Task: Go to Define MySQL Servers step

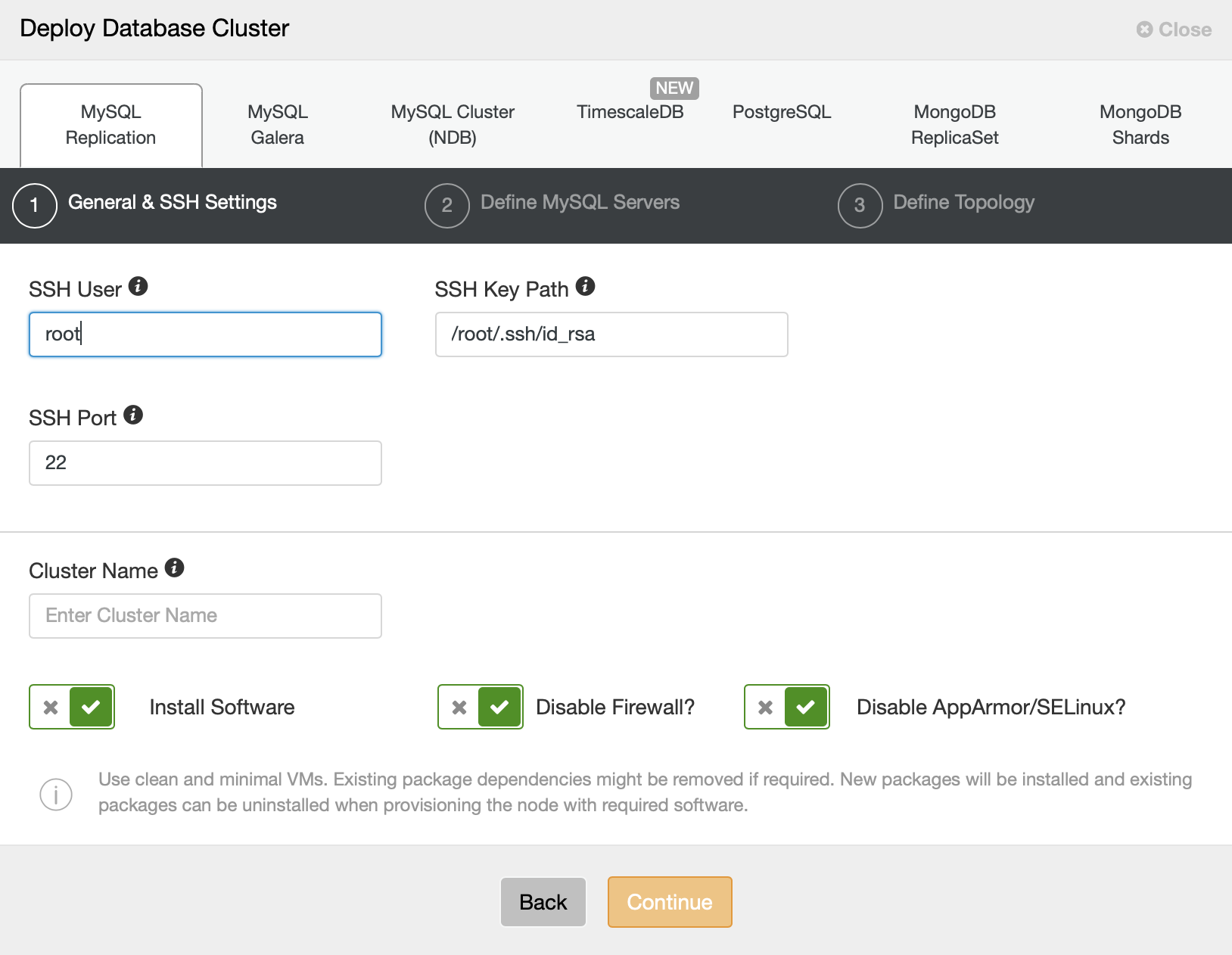Action: [x=580, y=202]
